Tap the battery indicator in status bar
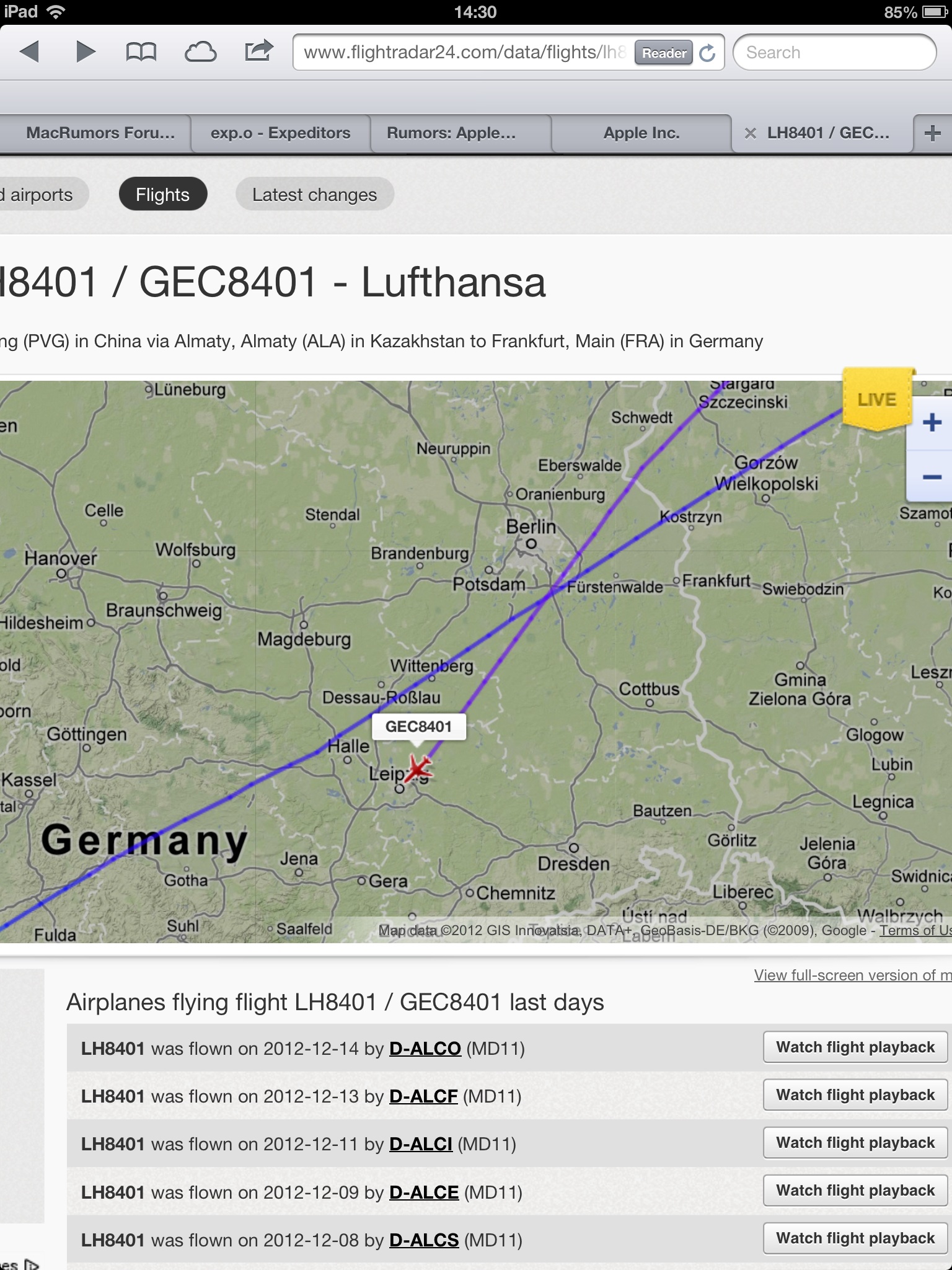This screenshot has height=1270, width=952. 935,12
